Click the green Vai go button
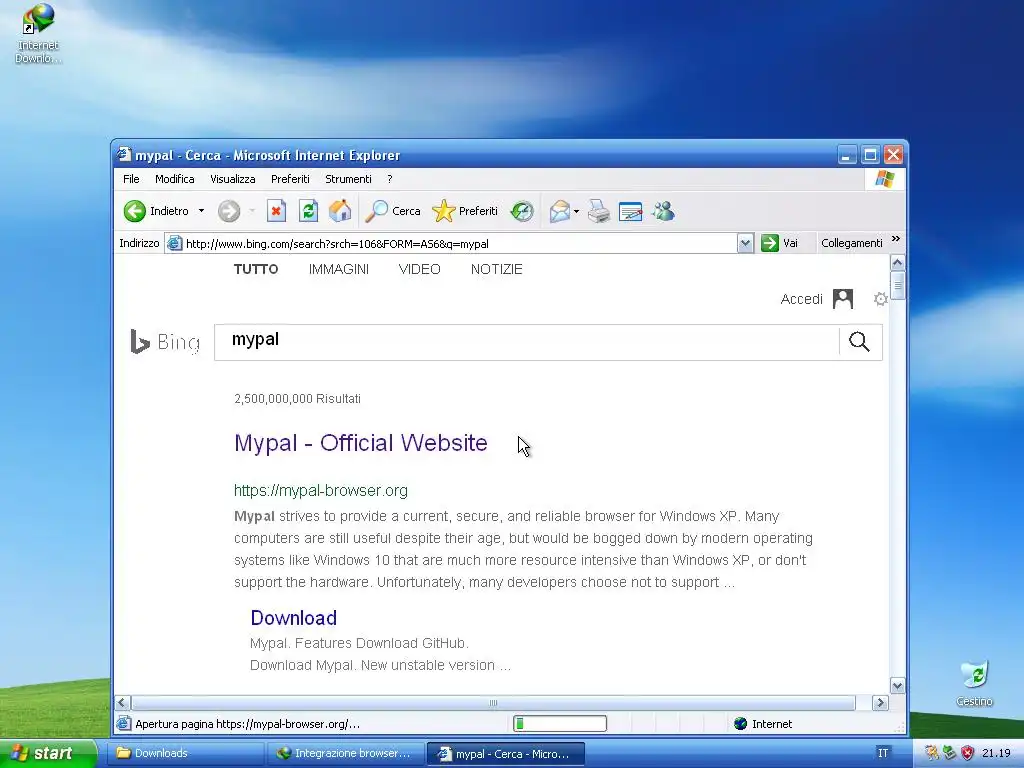Screen dimensions: 1024x768 780,243
